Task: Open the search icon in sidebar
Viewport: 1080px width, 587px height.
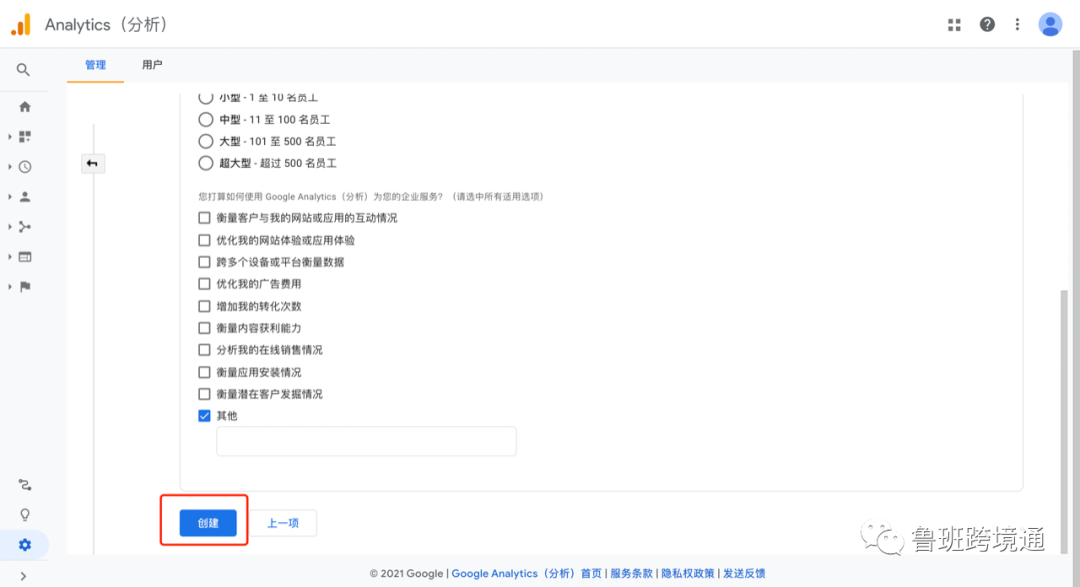Action: (24, 69)
